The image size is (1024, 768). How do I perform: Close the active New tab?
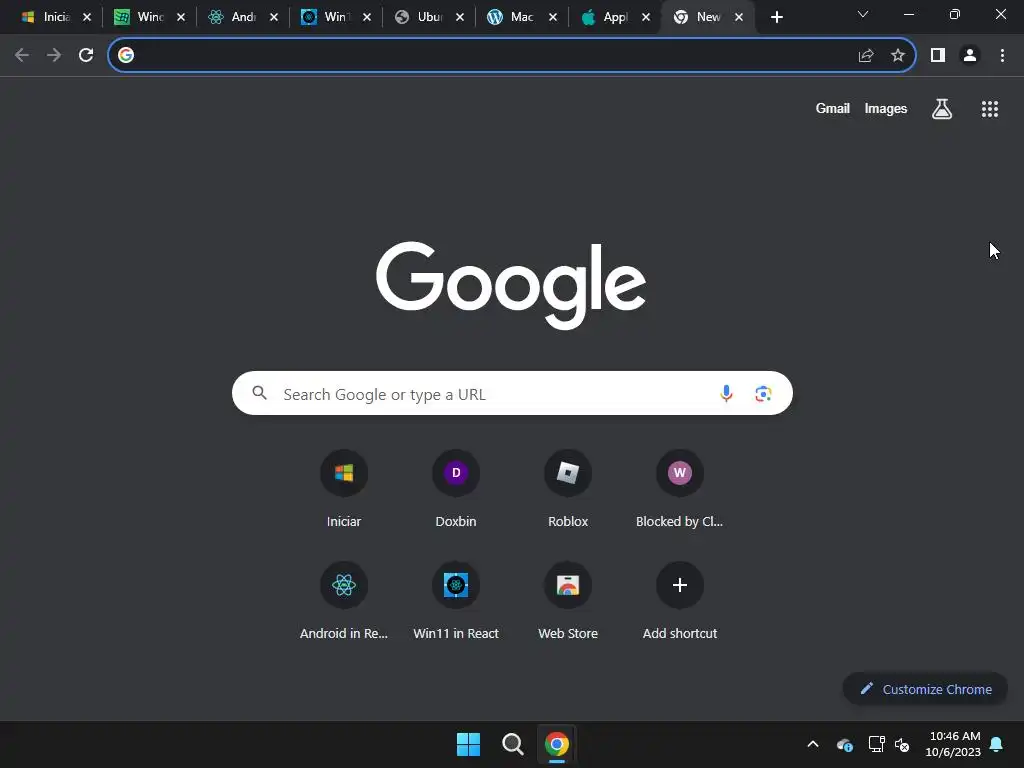(739, 17)
